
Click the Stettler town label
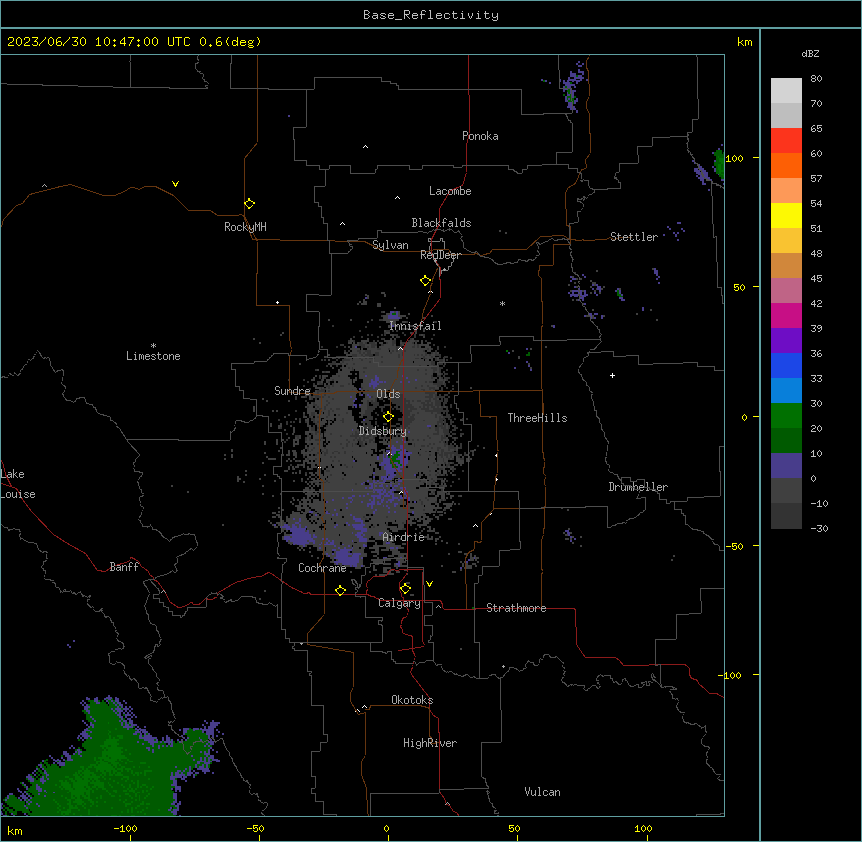(x=634, y=237)
